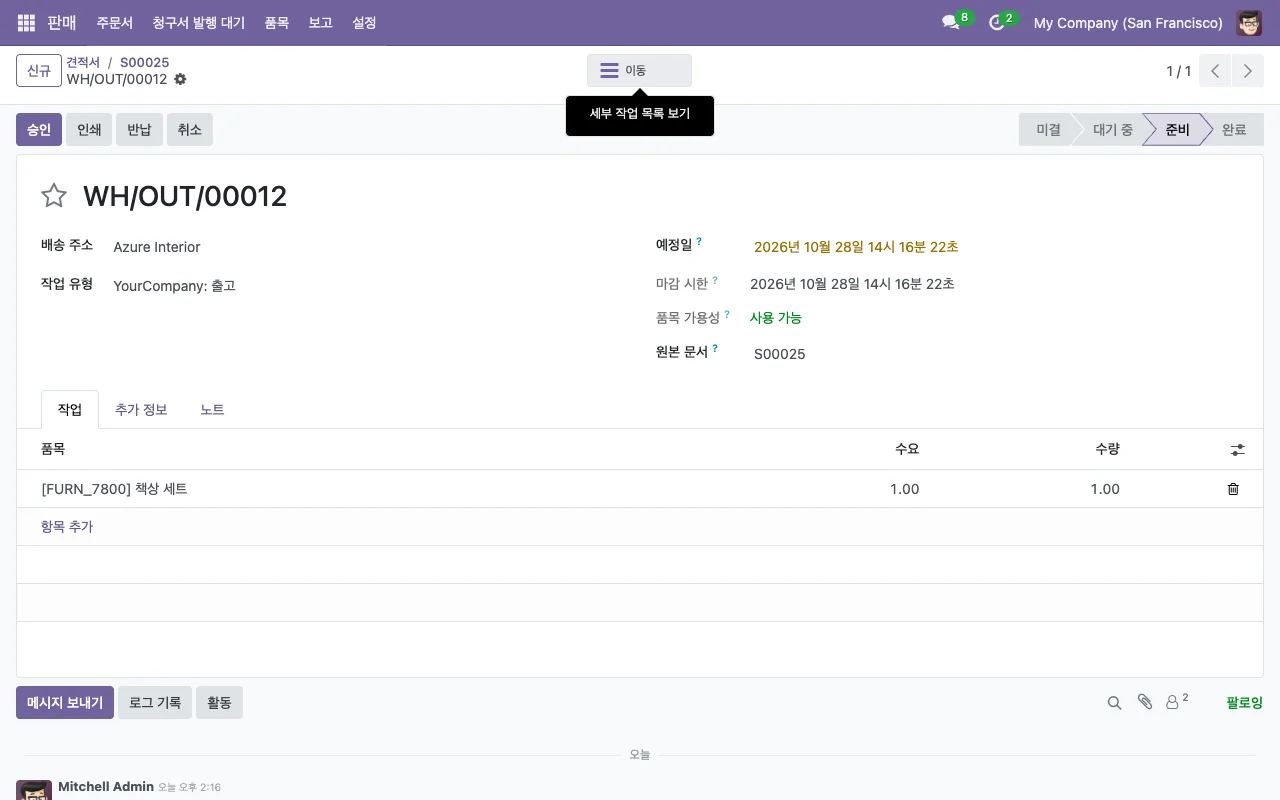Open the S00025 breadcrumb link
The height and width of the screenshot is (800, 1280).
coord(145,62)
